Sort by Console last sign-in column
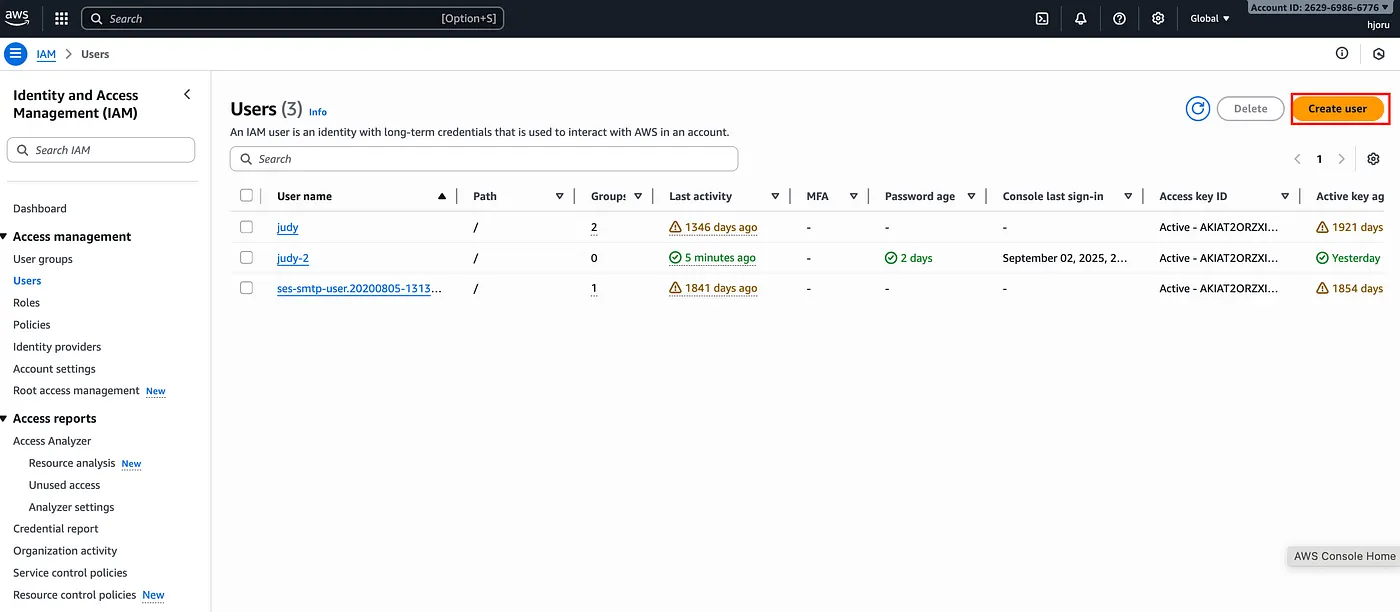Screen dimensions: 1400x612 point(1128,196)
